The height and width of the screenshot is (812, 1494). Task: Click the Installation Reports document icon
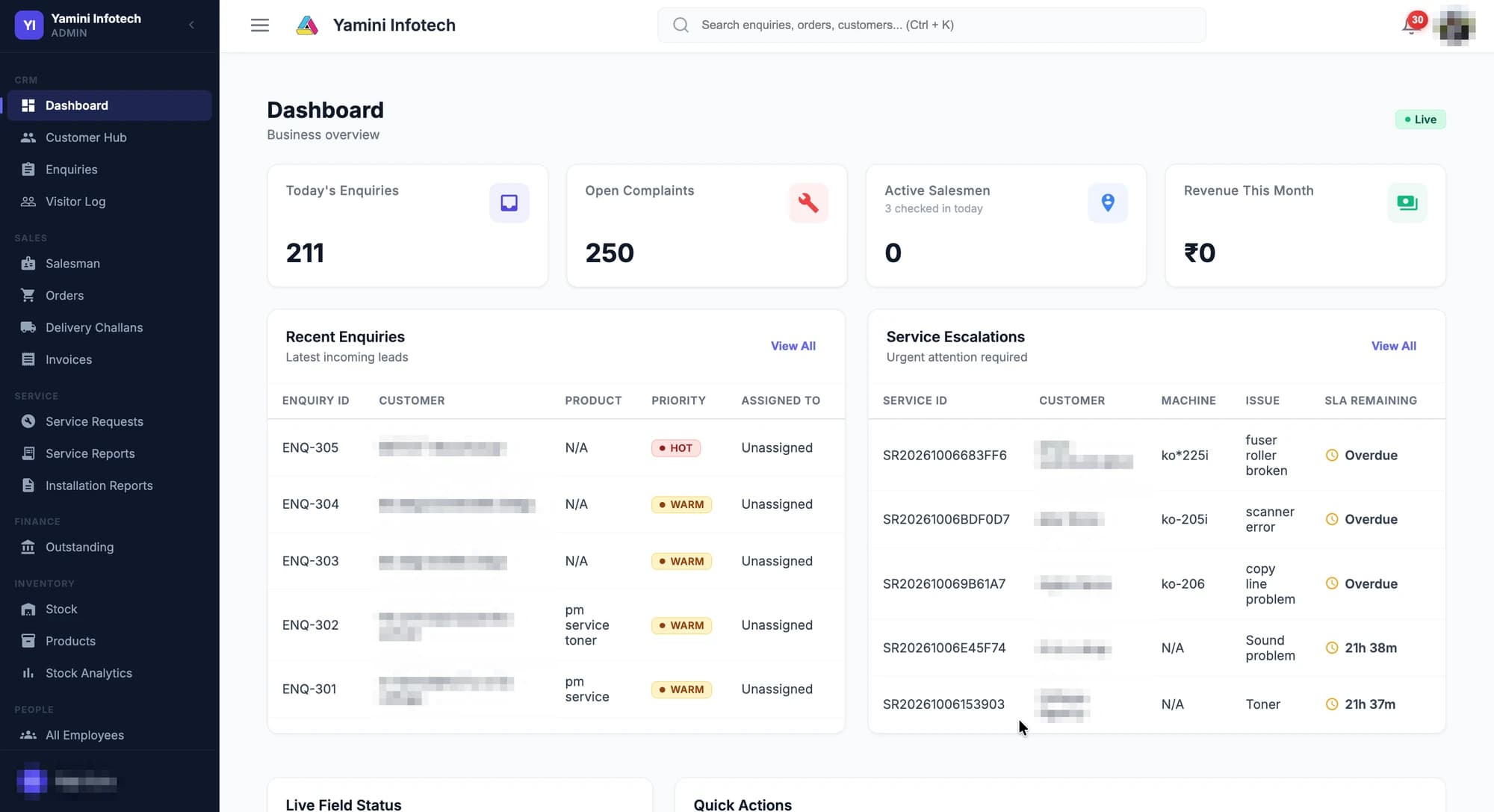(x=28, y=486)
